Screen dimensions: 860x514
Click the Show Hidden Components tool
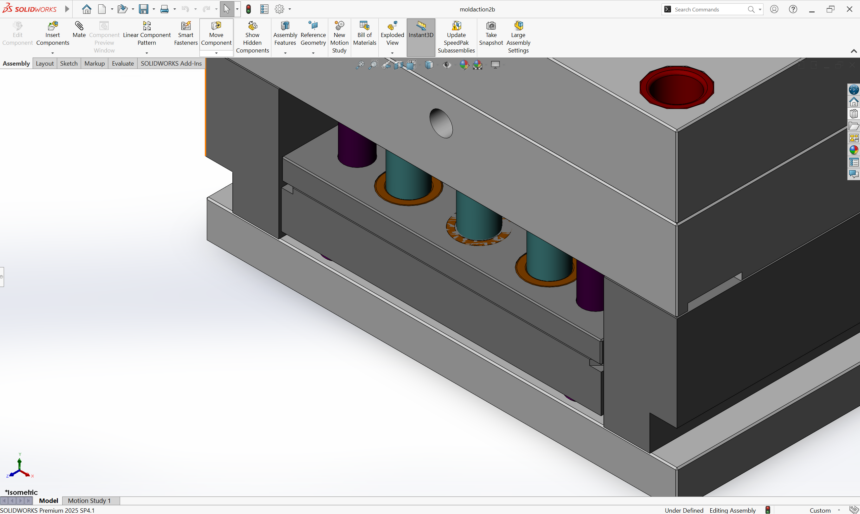[252, 36]
